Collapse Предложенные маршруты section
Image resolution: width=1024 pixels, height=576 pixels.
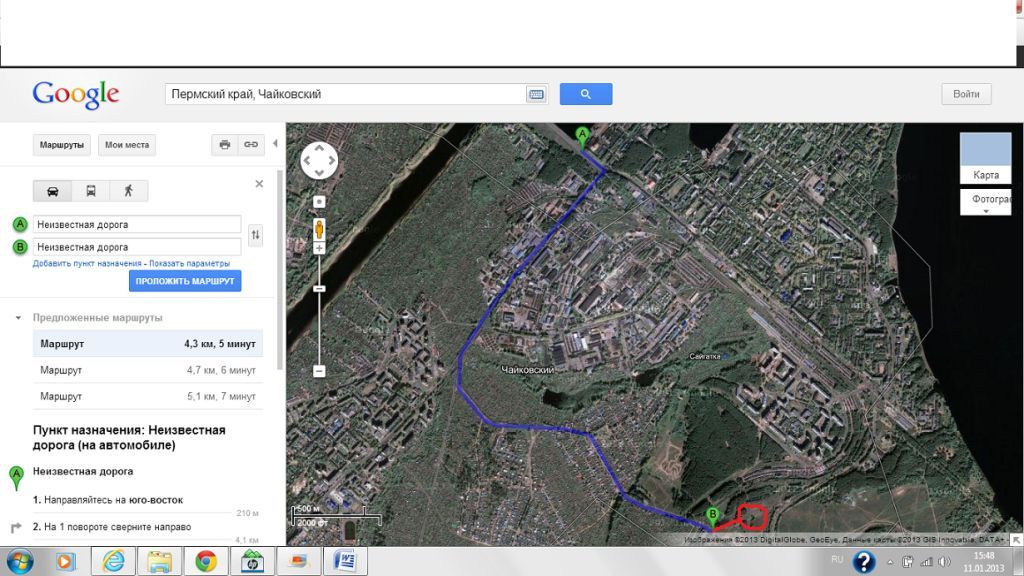18,318
